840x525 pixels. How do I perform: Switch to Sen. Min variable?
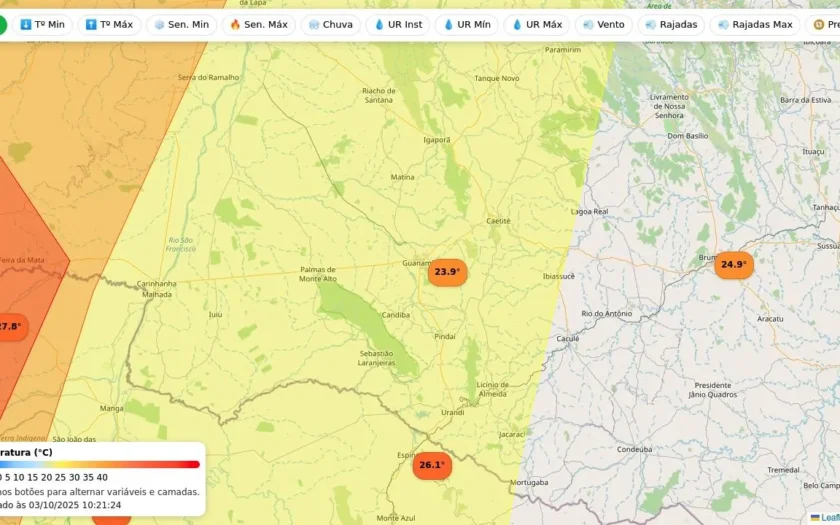click(x=181, y=25)
